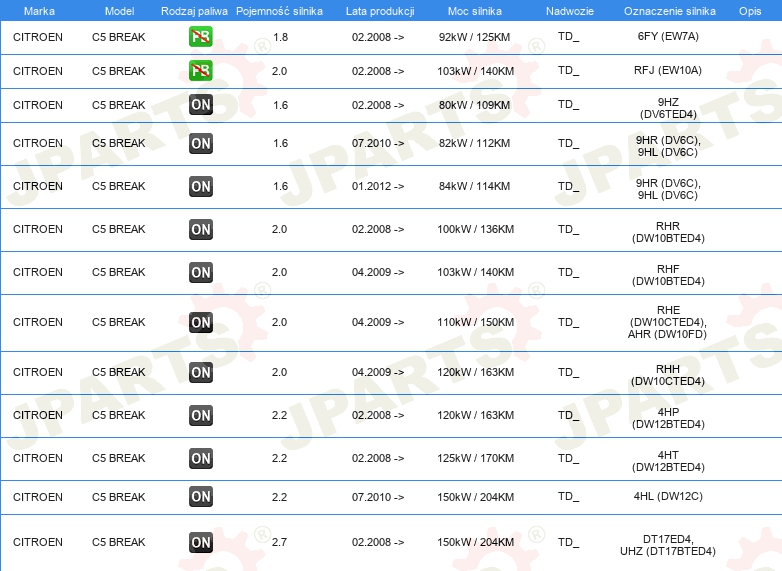The height and width of the screenshot is (571, 782).
Task: Select the engine code 6FY (EW7A)
Action: (x=668, y=36)
